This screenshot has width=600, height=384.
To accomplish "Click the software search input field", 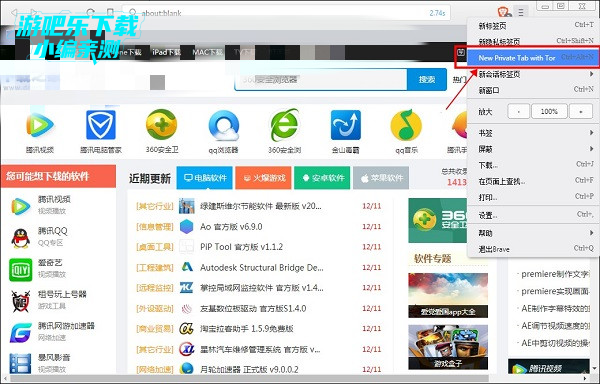I will [321, 80].
